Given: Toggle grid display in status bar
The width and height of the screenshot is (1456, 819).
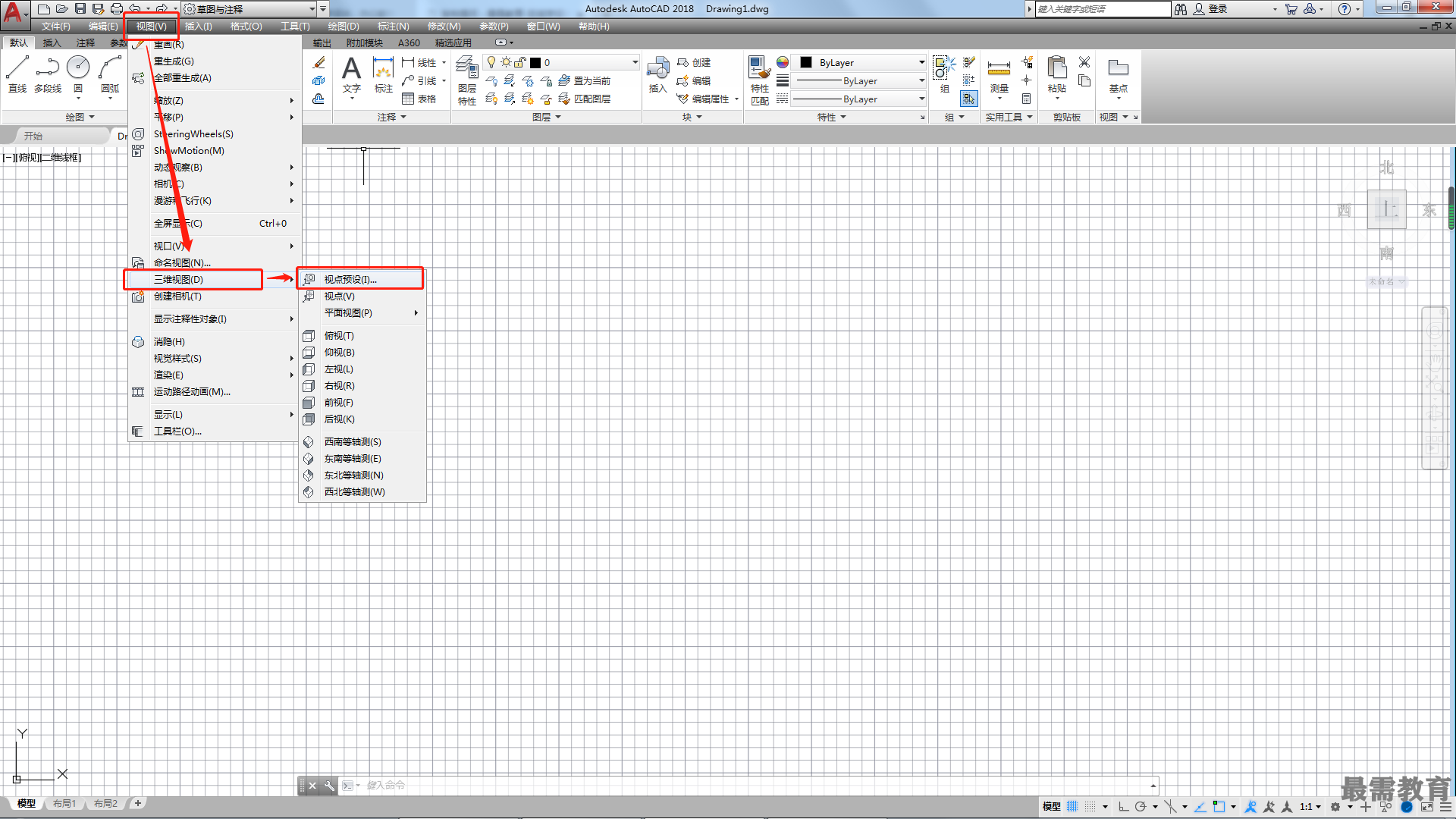Looking at the screenshot, I should pyautogui.click(x=1072, y=807).
